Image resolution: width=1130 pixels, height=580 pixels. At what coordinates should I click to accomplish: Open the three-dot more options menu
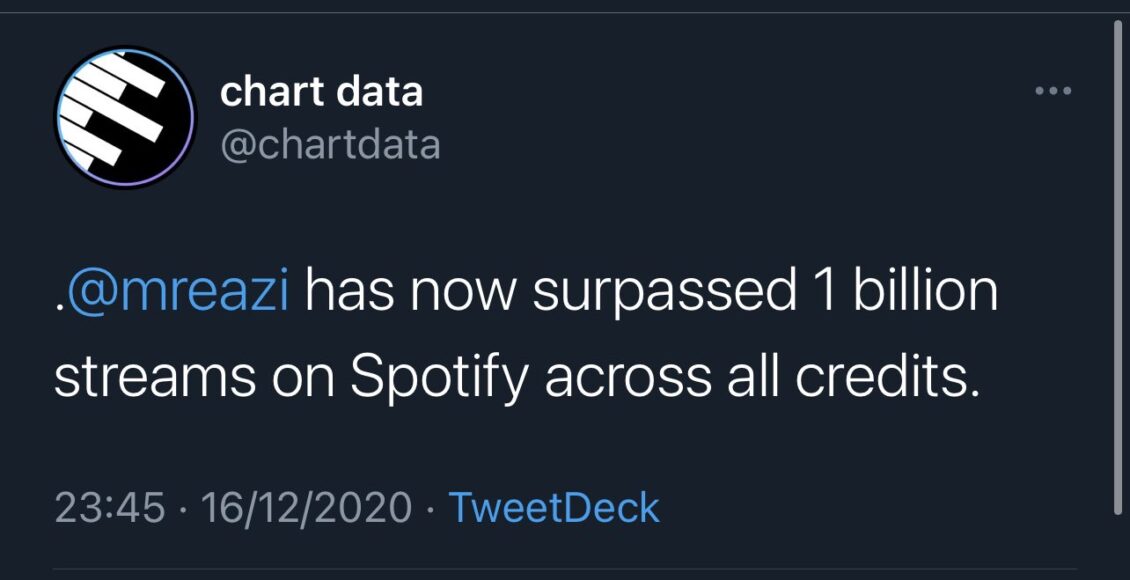click(x=1053, y=92)
